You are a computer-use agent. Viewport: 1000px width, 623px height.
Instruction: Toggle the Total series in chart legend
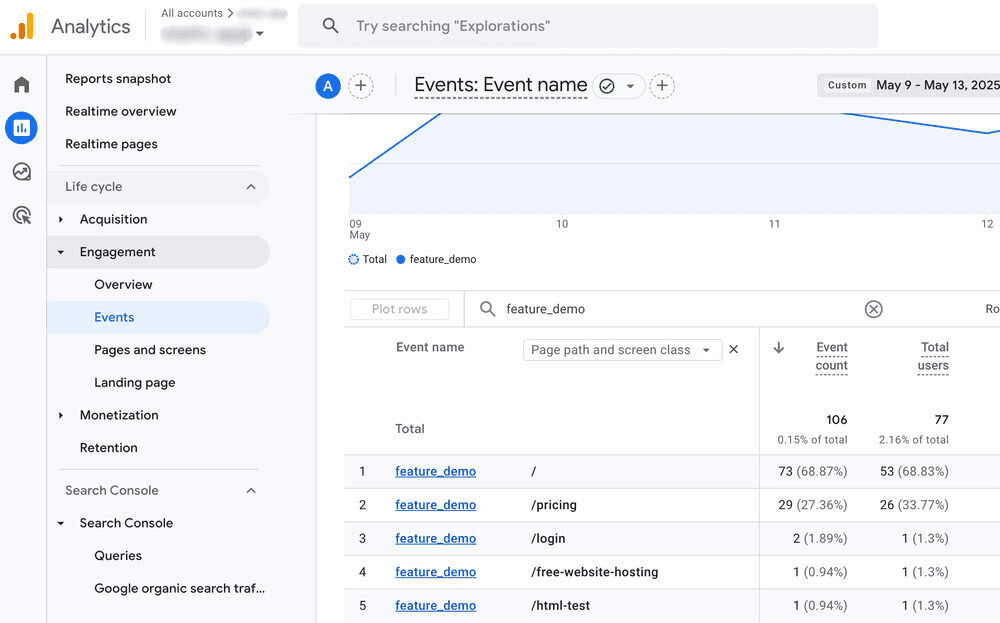[367, 259]
